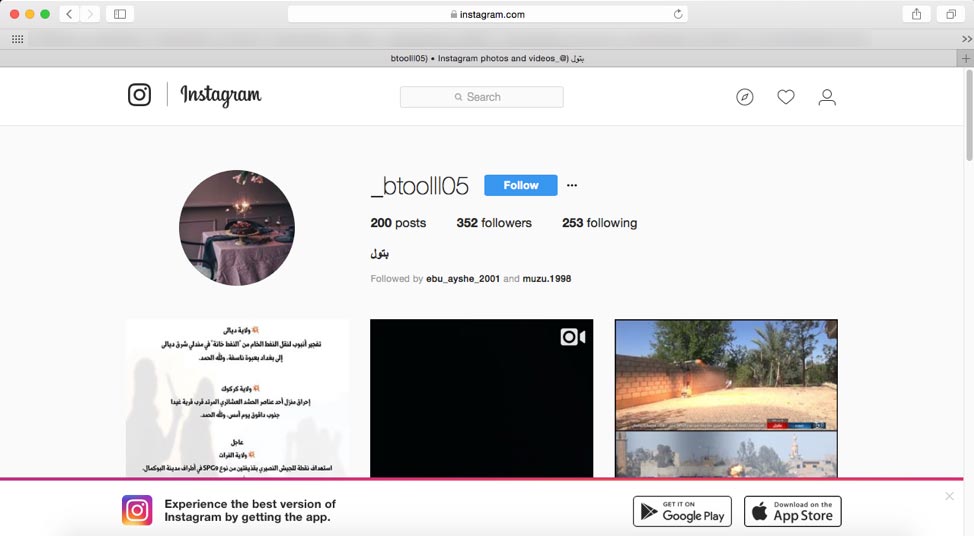Open the 352 followers list
This screenshot has width=974, height=536.
click(494, 223)
